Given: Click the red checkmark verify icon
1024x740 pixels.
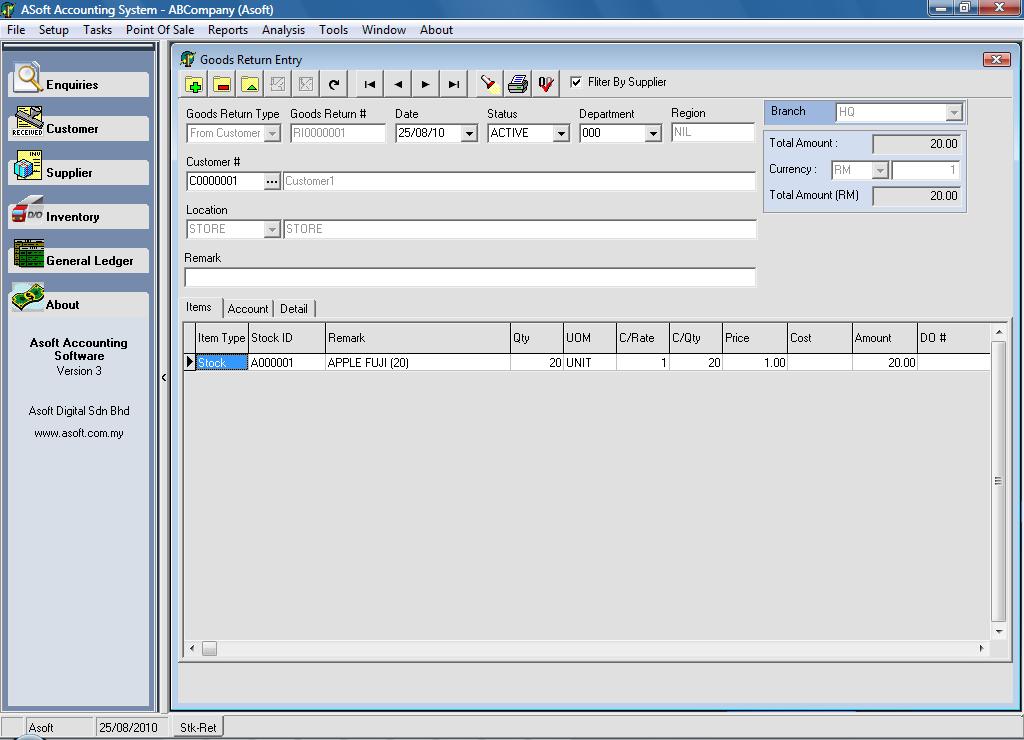Looking at the screenshot, I should pos(546,84).
